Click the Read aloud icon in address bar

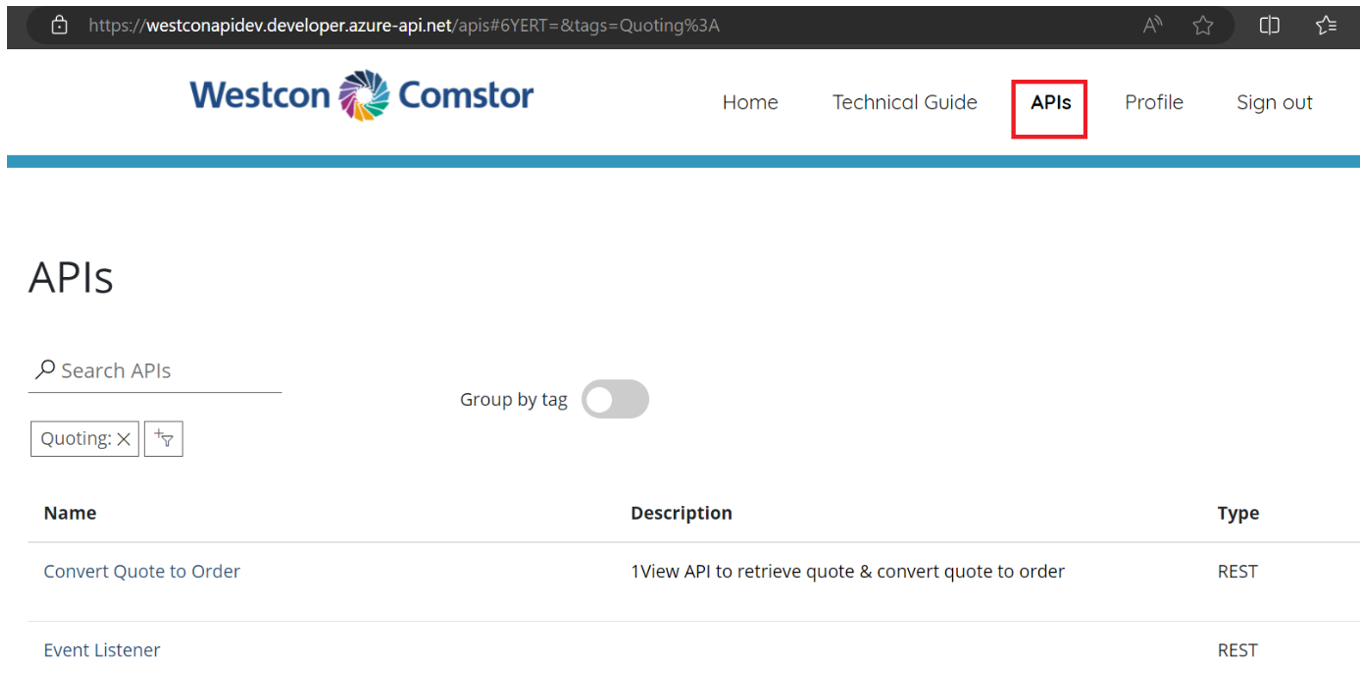point(1152,26)
